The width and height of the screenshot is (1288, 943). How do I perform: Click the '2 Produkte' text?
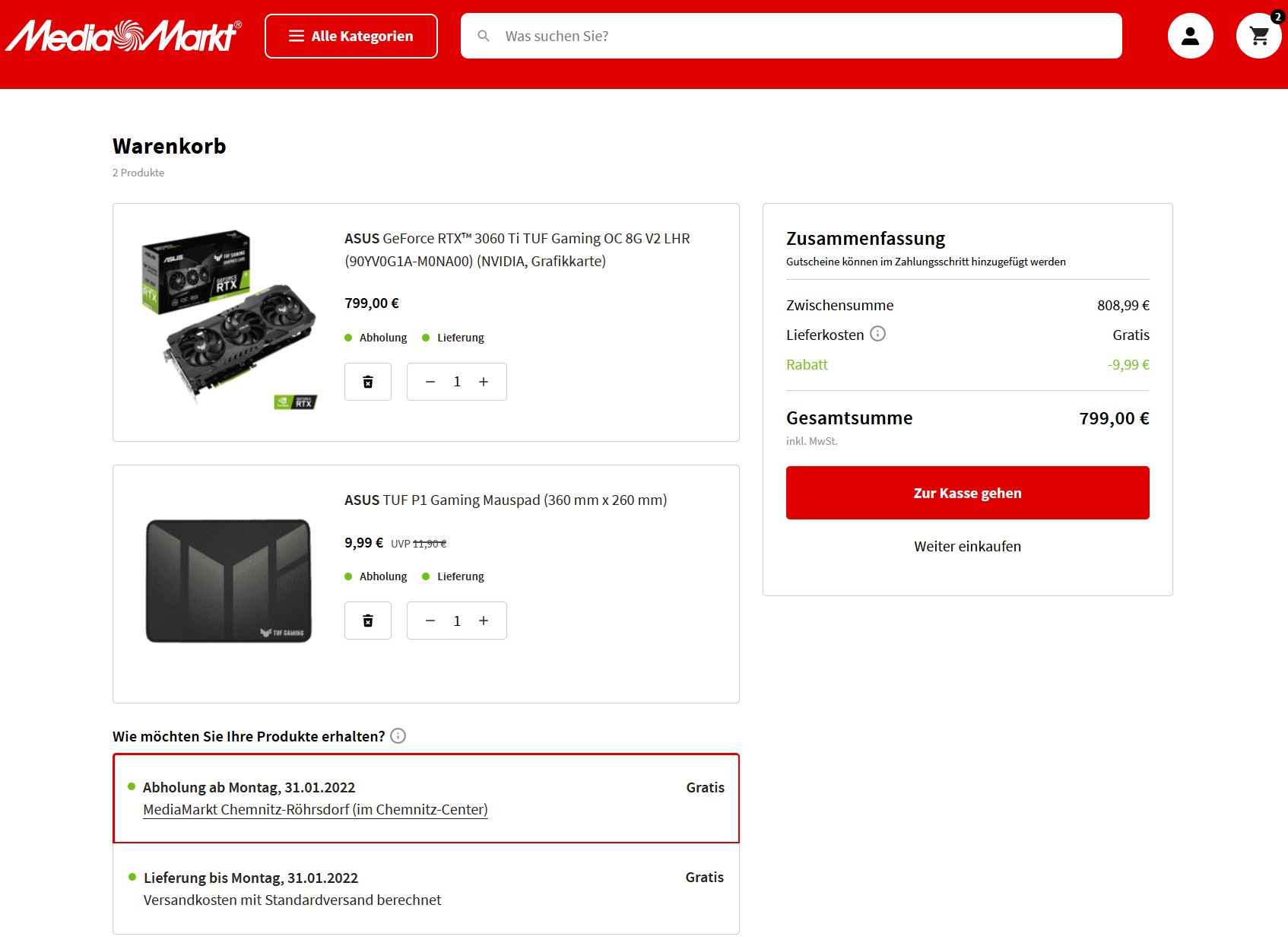coord(138,173)
